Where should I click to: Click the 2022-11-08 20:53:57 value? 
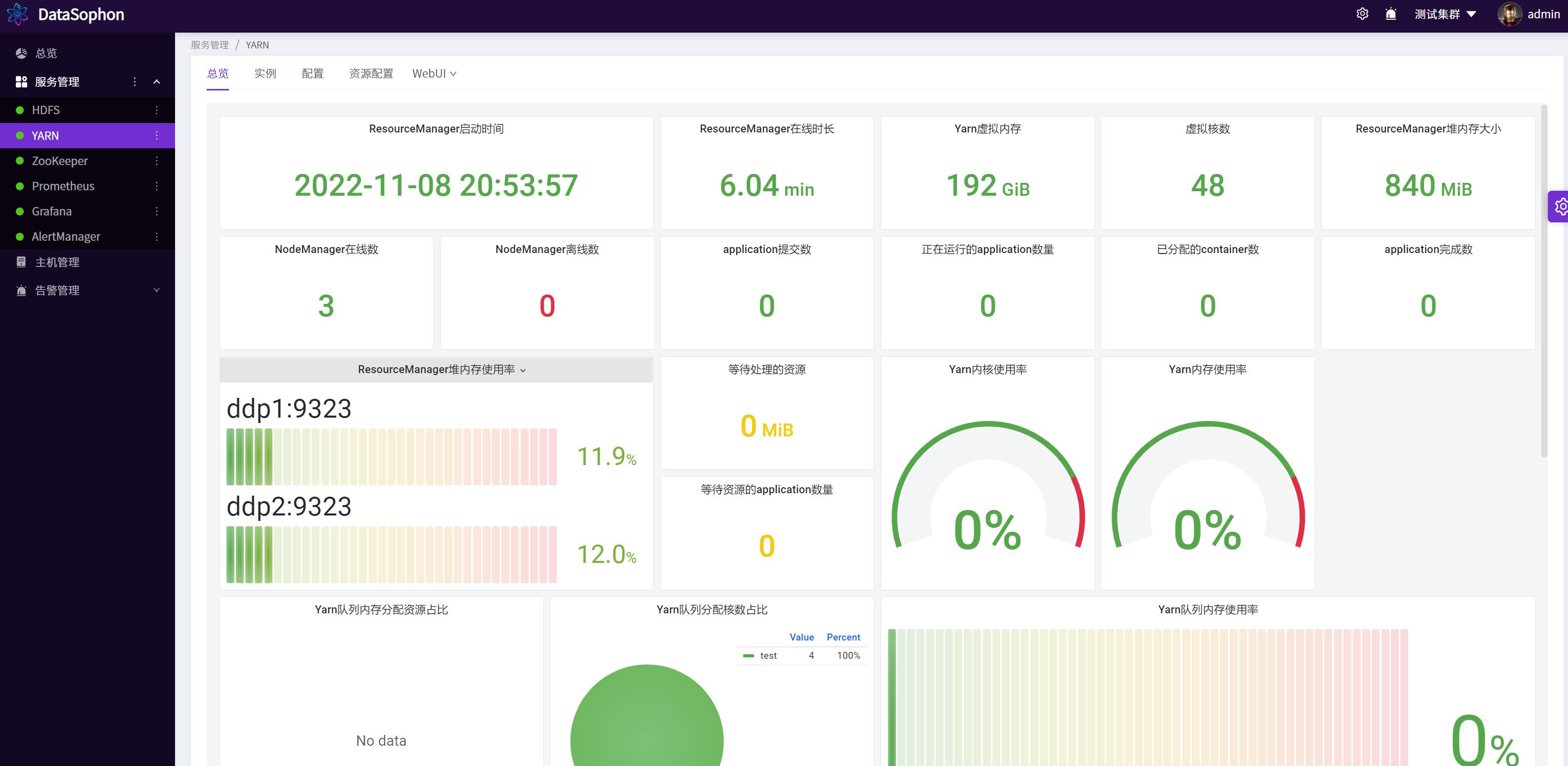(436, 185)
